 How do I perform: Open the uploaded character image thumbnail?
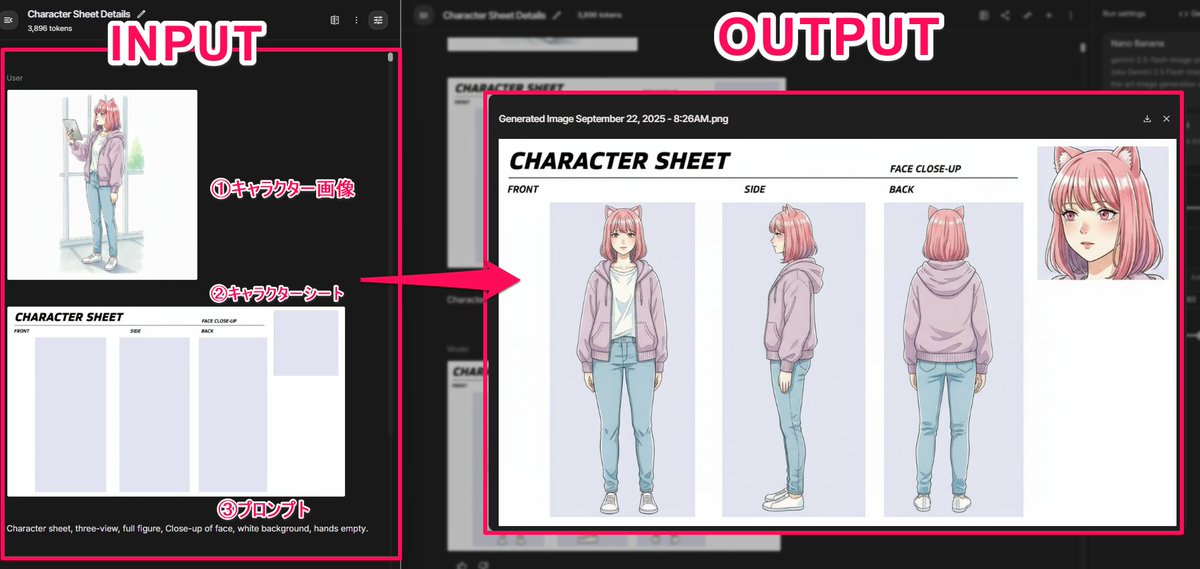click(102, 185)
